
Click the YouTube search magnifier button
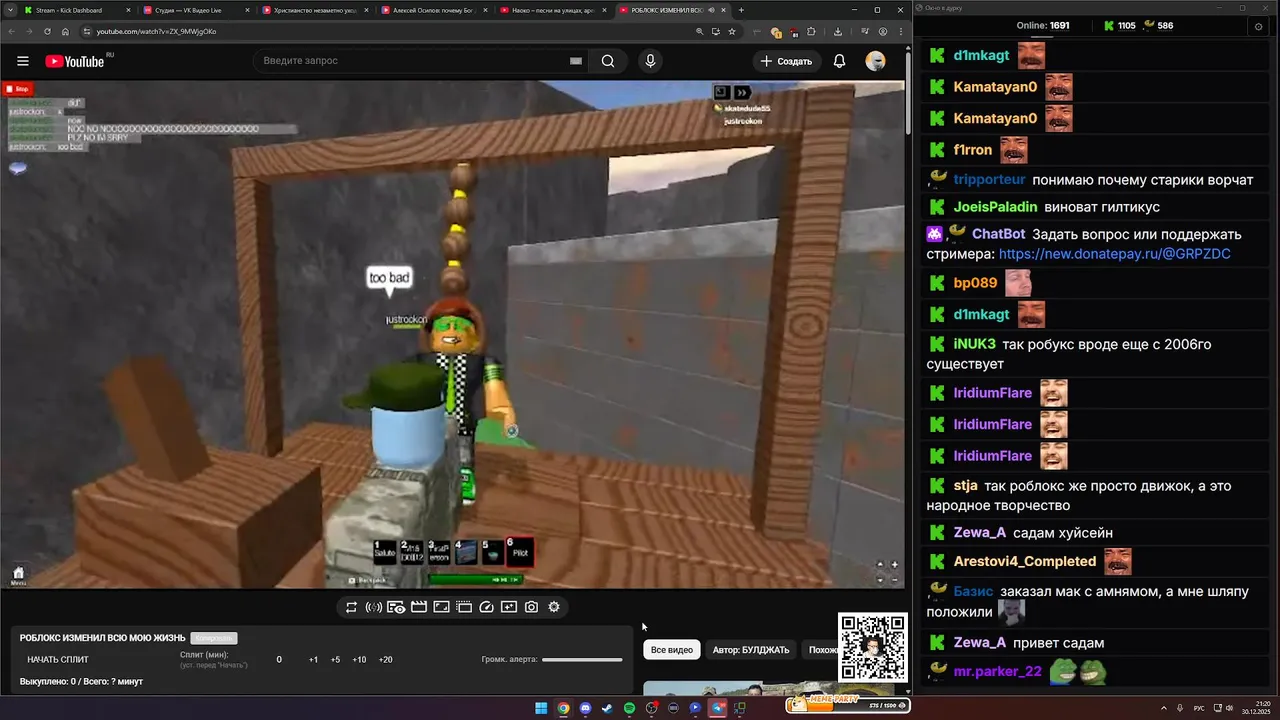(x=608, y=61)
